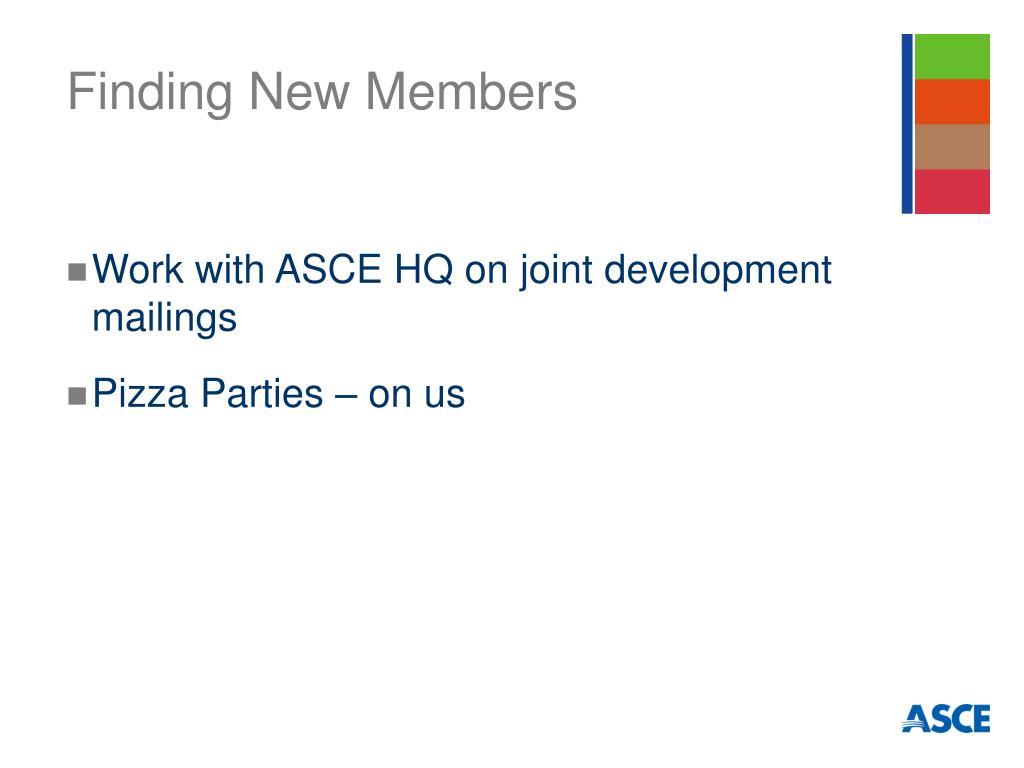Click the 'HQ' text in first bullet
This screenshot has width=1024, height=768.
click(423, 269)
